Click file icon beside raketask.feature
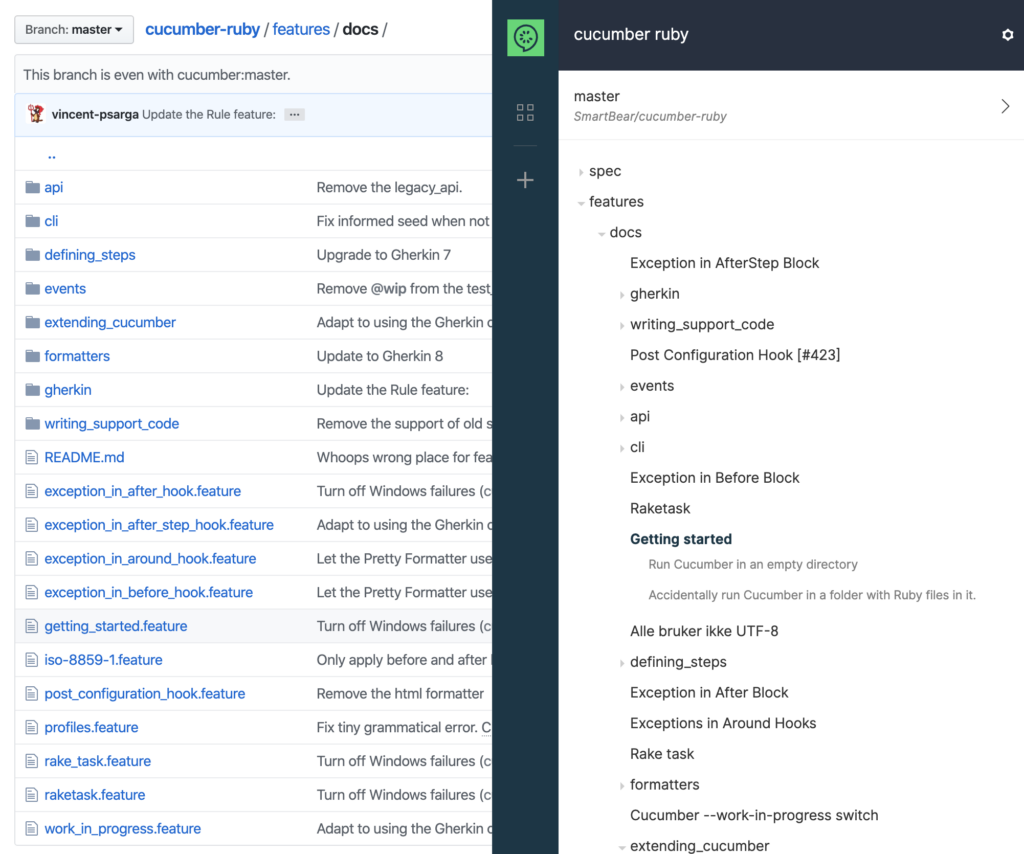The image size is (1024, 854). 31,795
